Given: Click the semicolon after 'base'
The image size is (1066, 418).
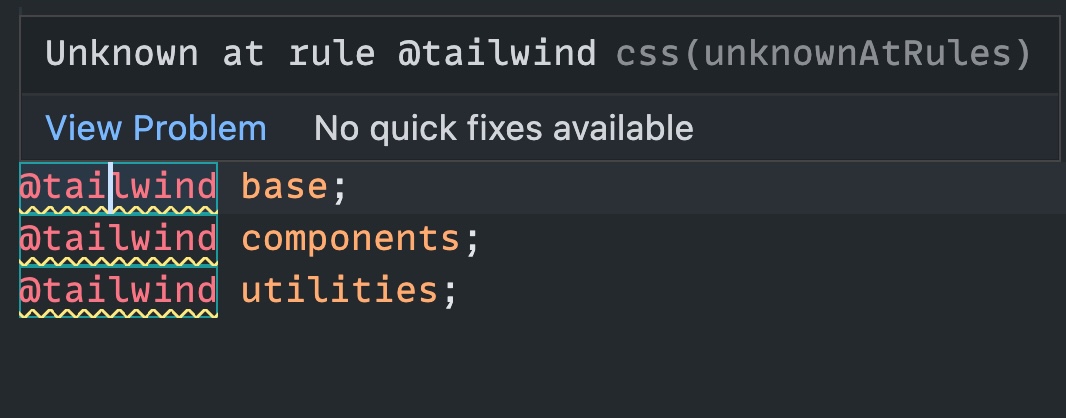Looking at the screenshot, I should point(340,187).
